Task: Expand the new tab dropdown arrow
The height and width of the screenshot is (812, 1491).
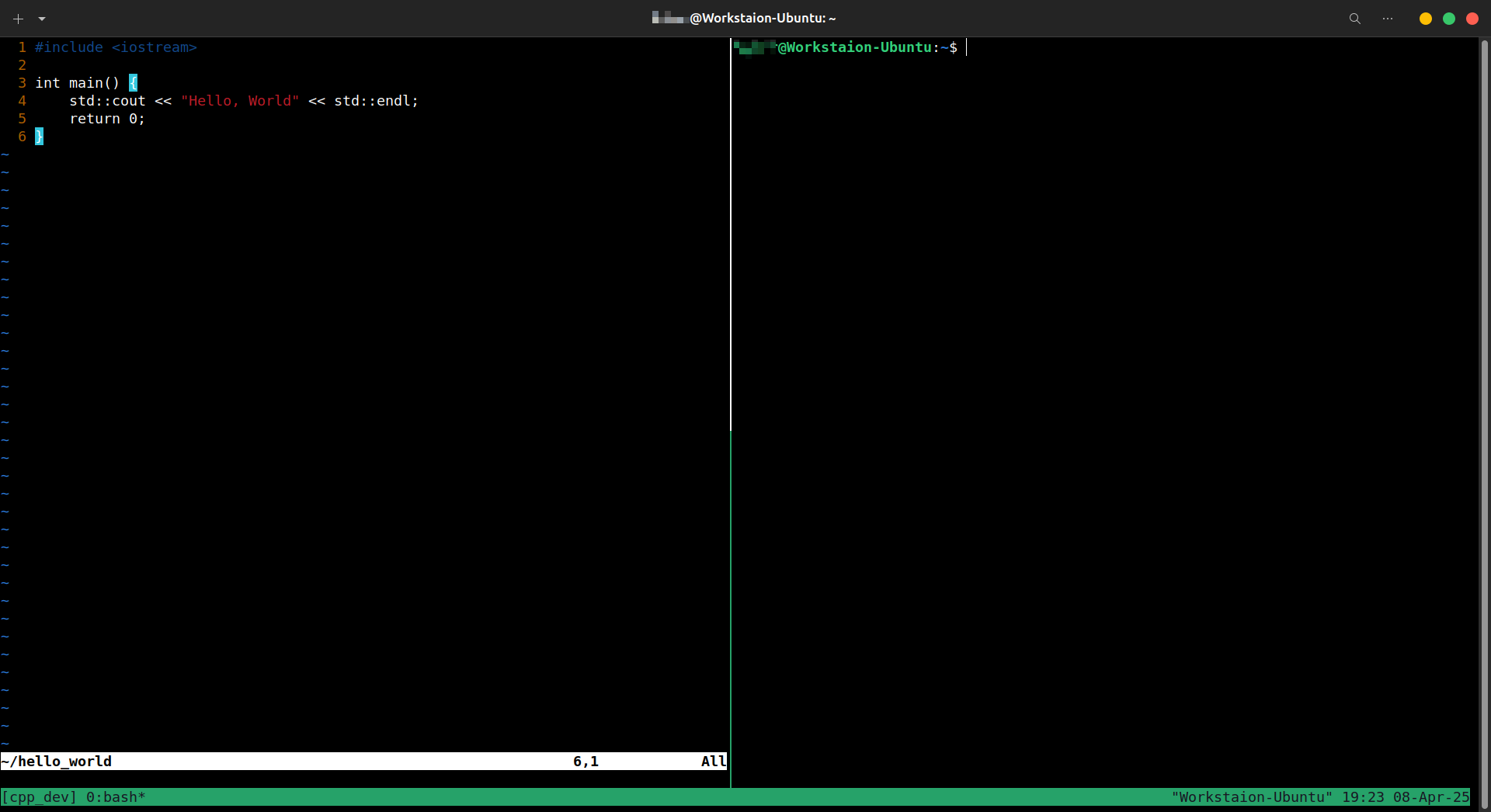Action: click(42, 19)
